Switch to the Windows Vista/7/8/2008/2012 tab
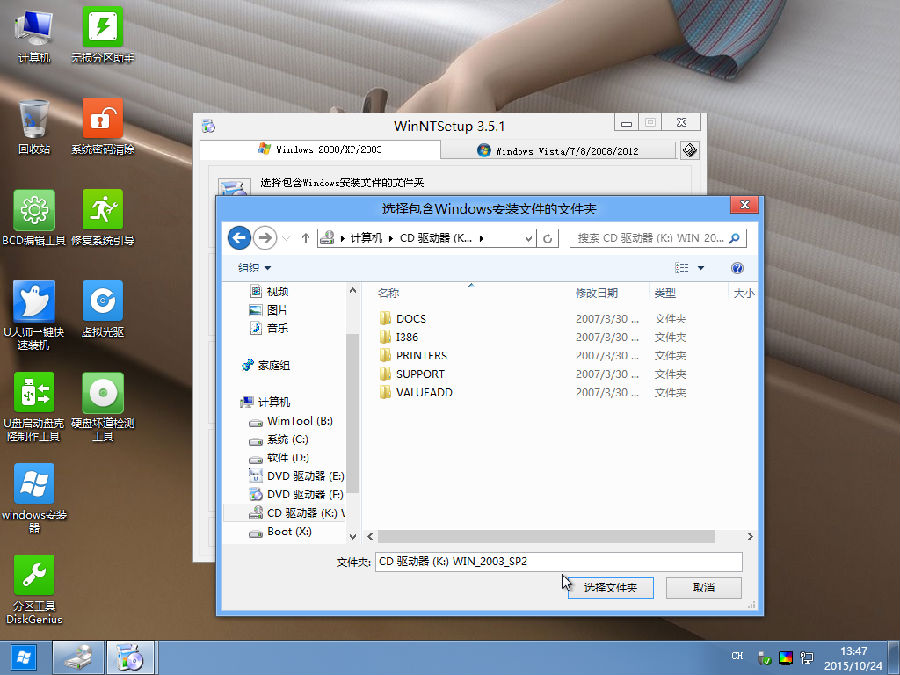900x675 pixels. click(x=558, y=150)
